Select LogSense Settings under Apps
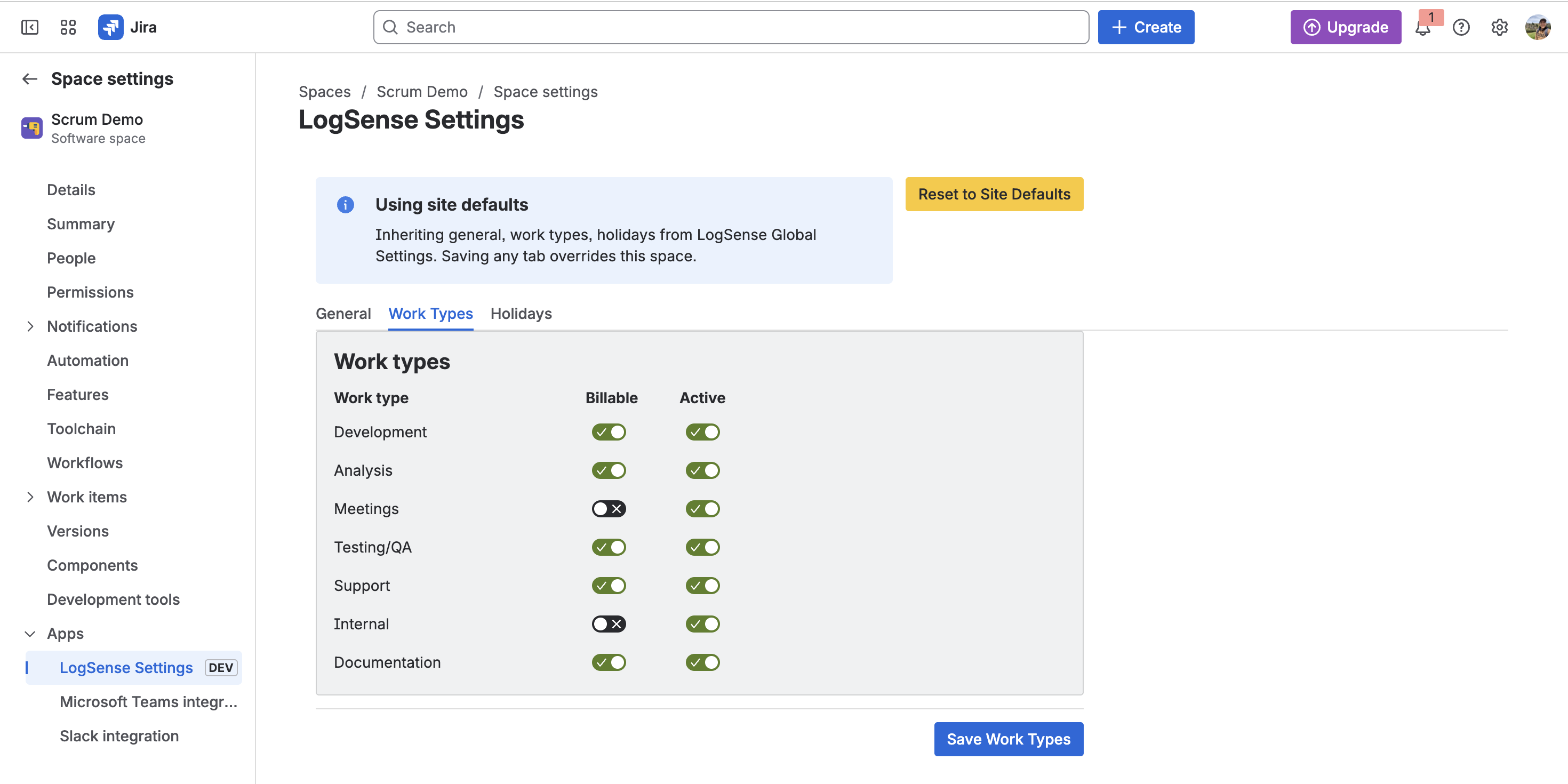Viewport: 1568px width, 784px height. pos(133,667)
